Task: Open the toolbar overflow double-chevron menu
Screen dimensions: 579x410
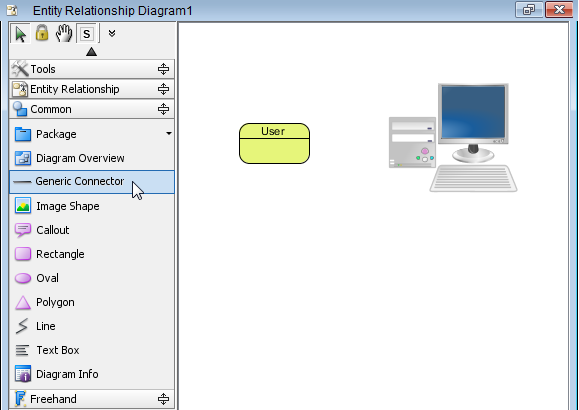Action: coord(112,34)
